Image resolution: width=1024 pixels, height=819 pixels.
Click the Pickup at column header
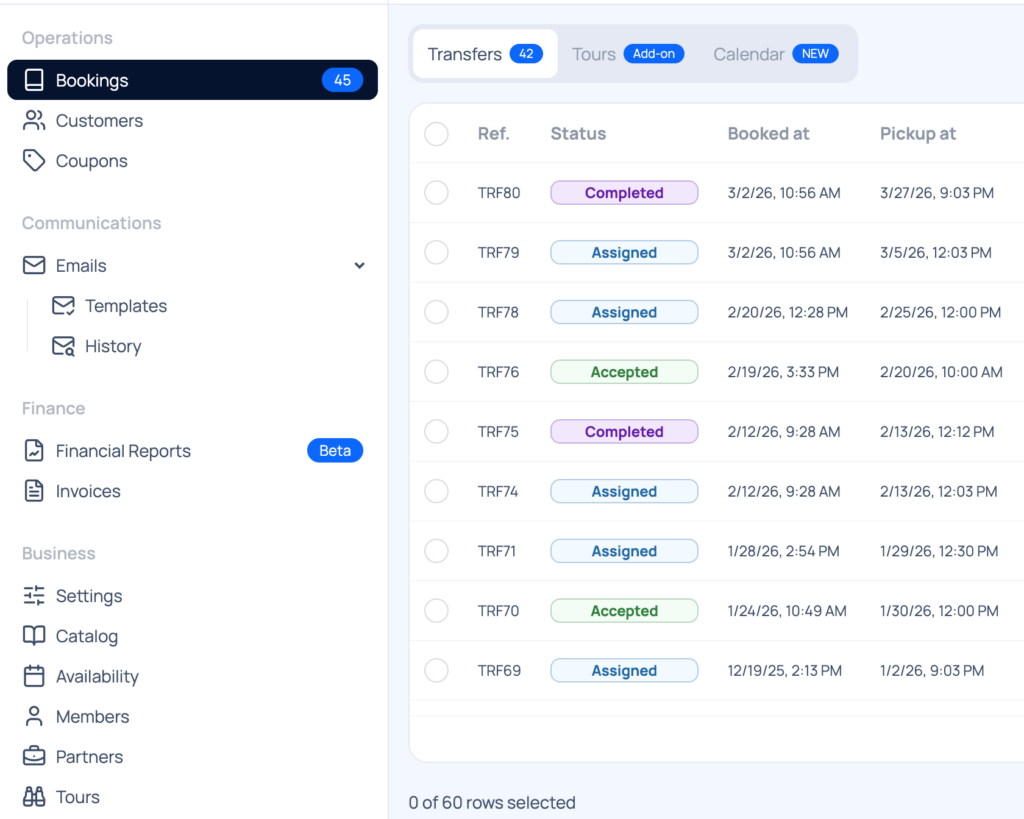917,134
